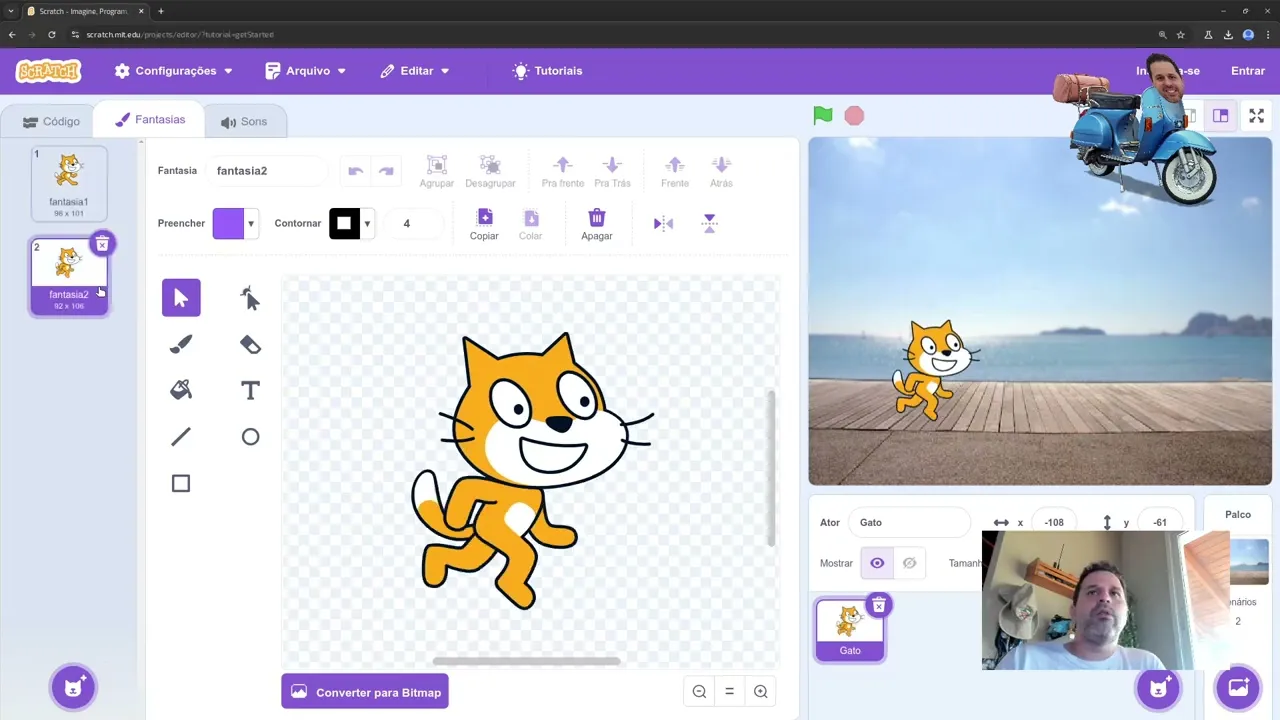The image size is (1280, 720).
Task: Bring selection to Frente
Action: (x=675, y=171)
